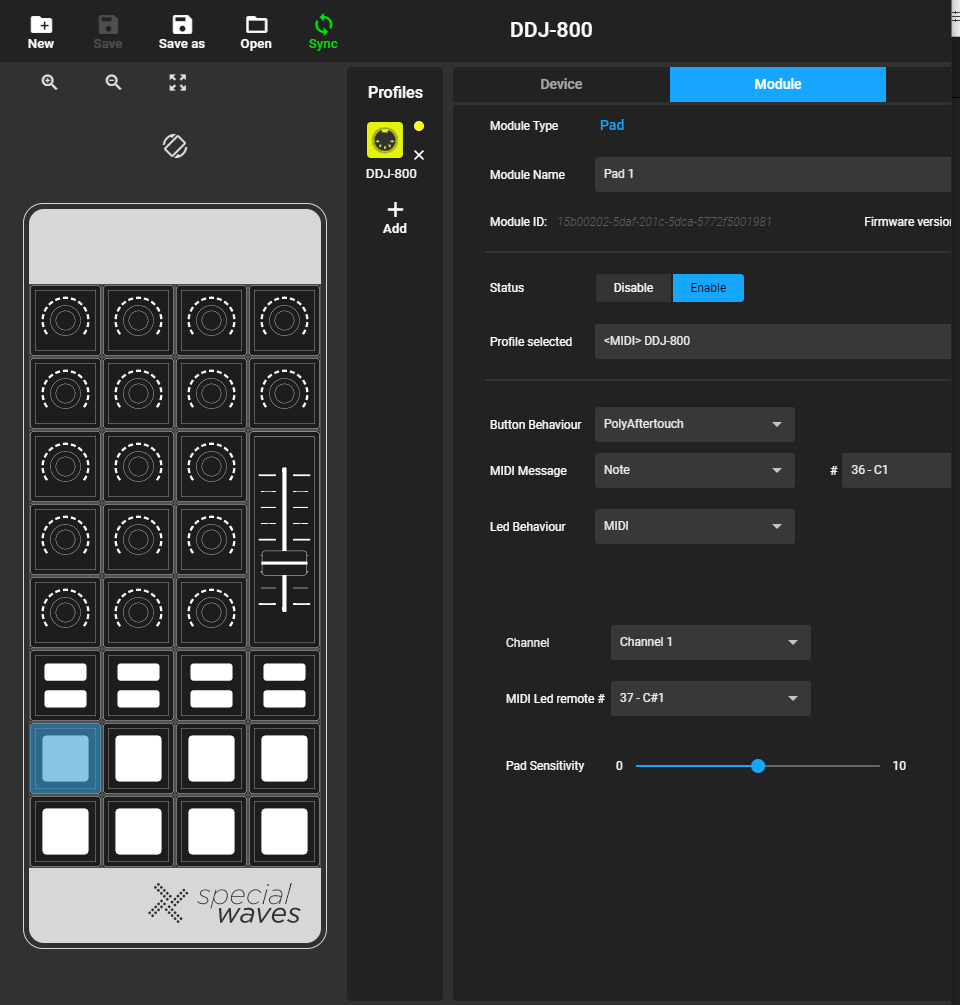Open the MIDI Message dropdown
The image size is (960, 1005).
(x=694, y=470)
